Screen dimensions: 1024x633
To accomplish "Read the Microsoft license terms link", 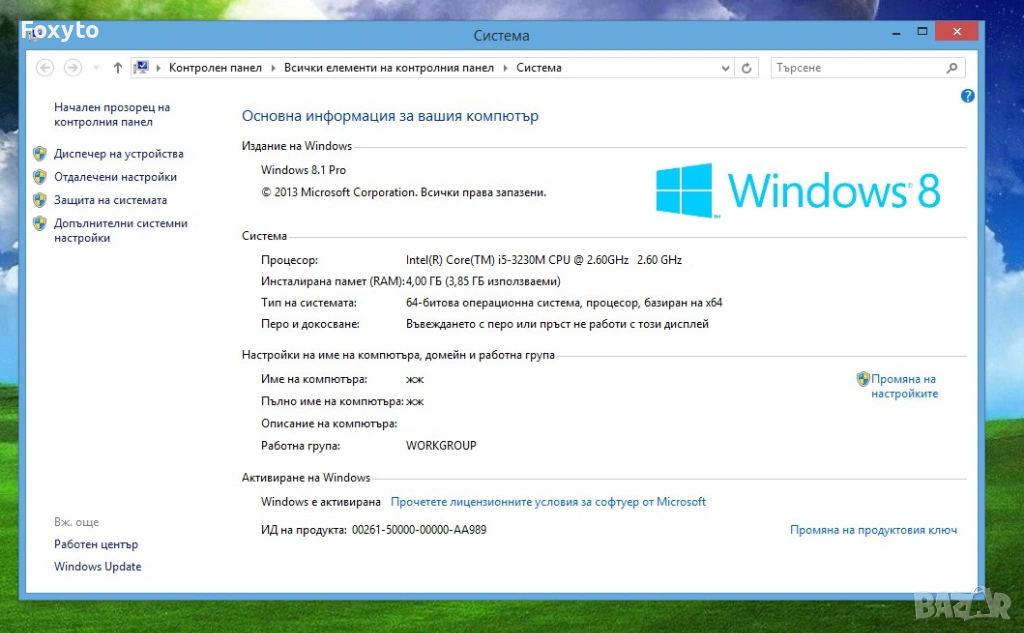I will (548, 502).
